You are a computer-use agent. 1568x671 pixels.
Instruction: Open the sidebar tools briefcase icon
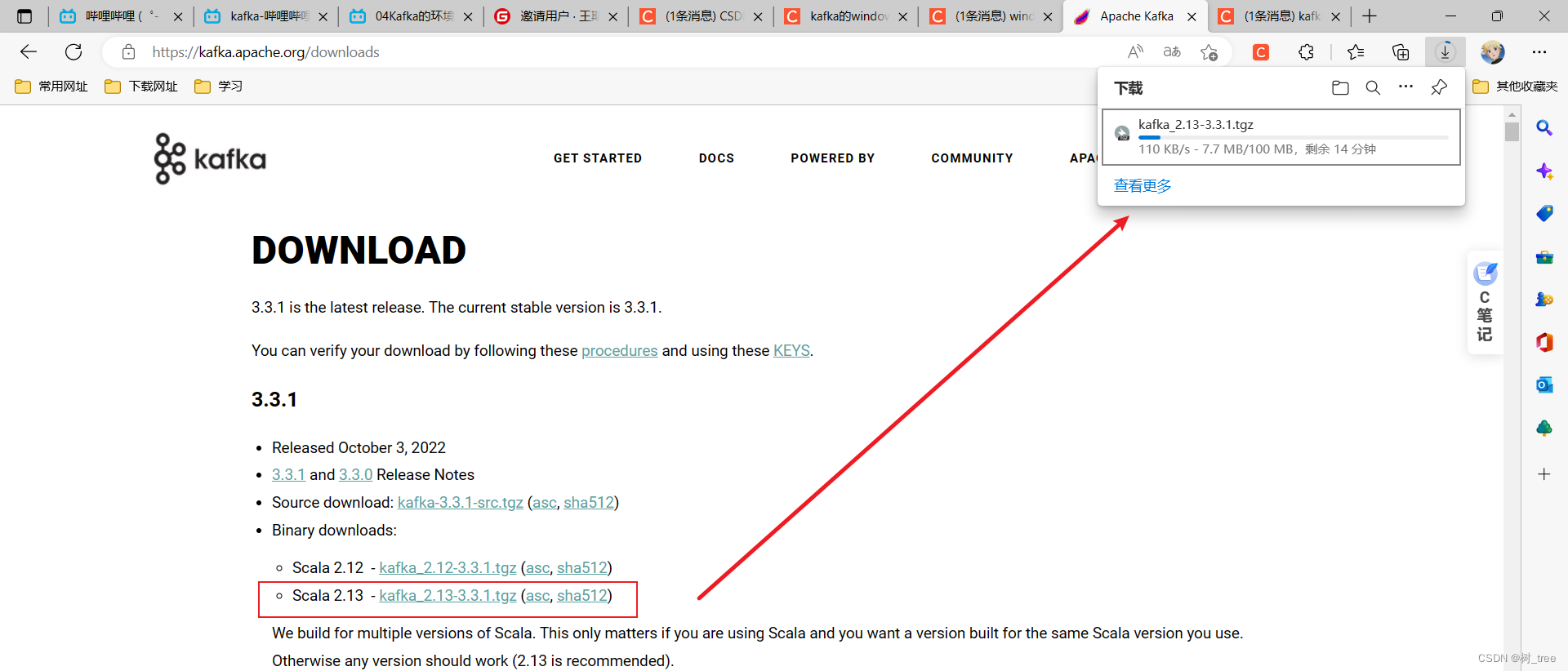1543,257
